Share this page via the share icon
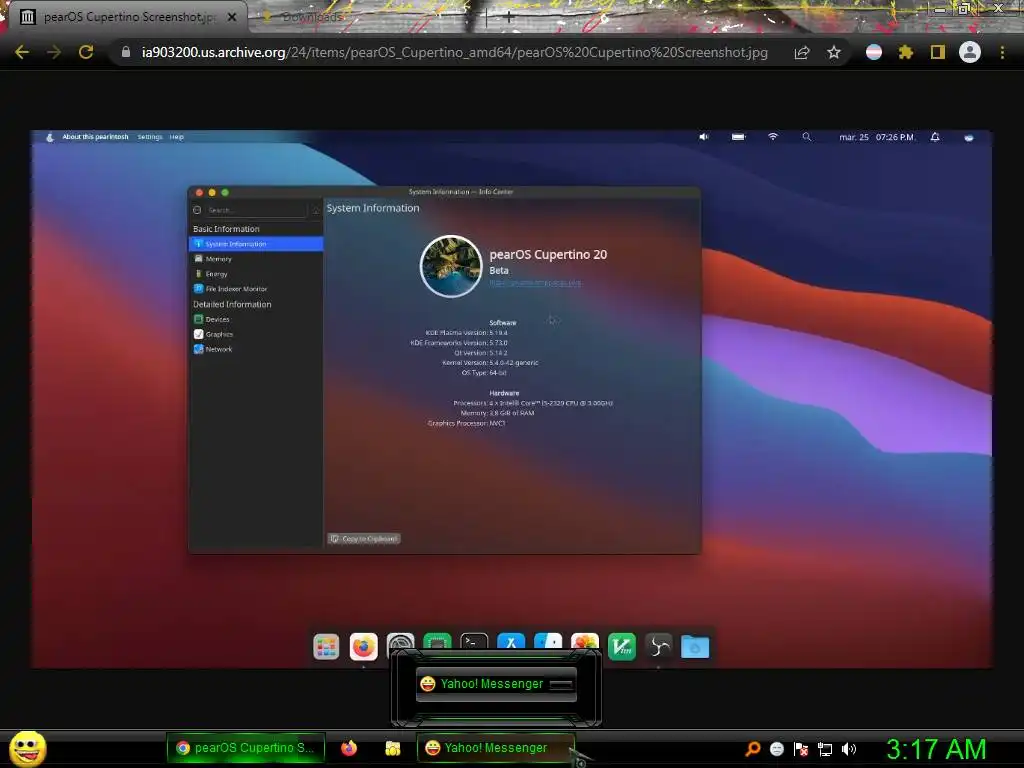 (x=802, y=52)
